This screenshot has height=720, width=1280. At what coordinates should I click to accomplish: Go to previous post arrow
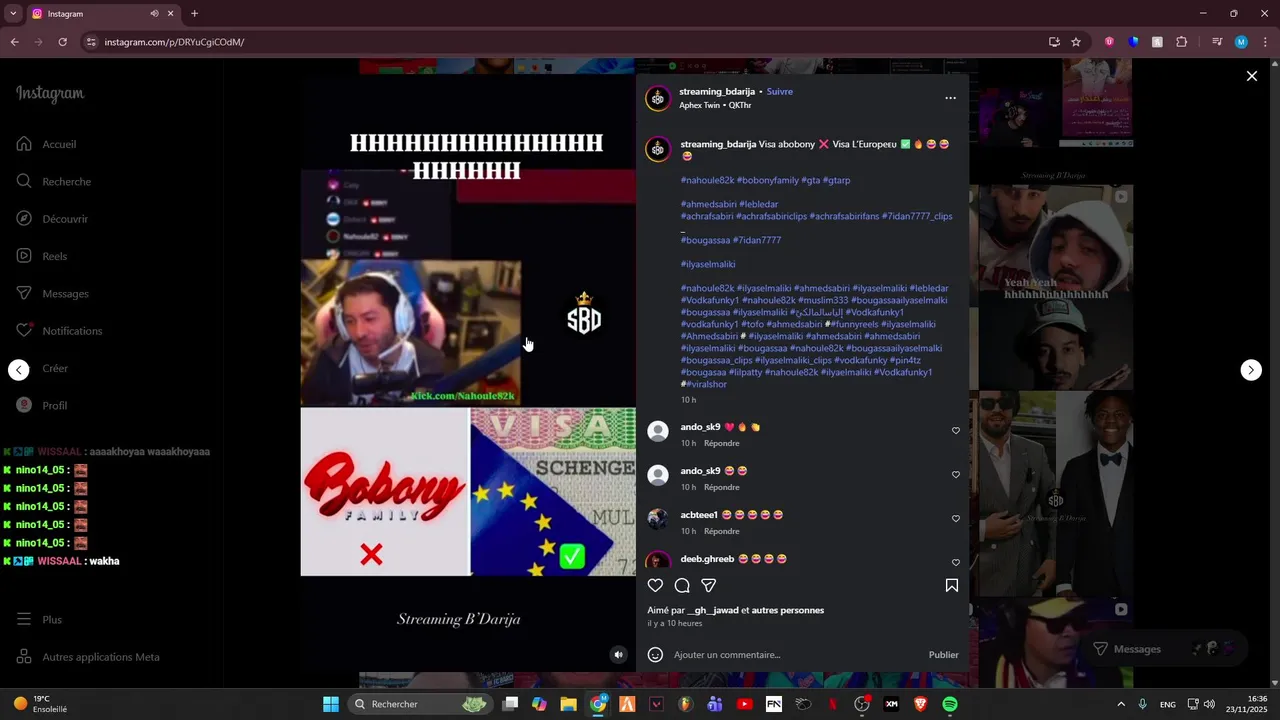coord(19,370)
